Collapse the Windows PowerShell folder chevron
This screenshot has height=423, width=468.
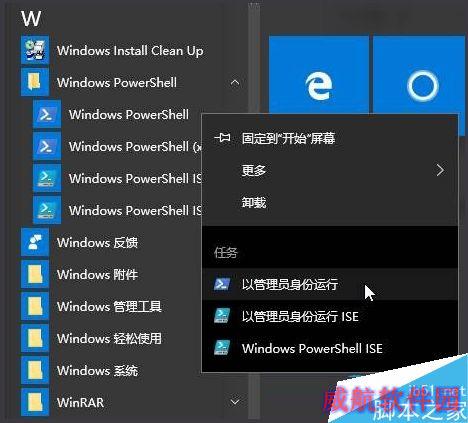click(x=235, y=82)
